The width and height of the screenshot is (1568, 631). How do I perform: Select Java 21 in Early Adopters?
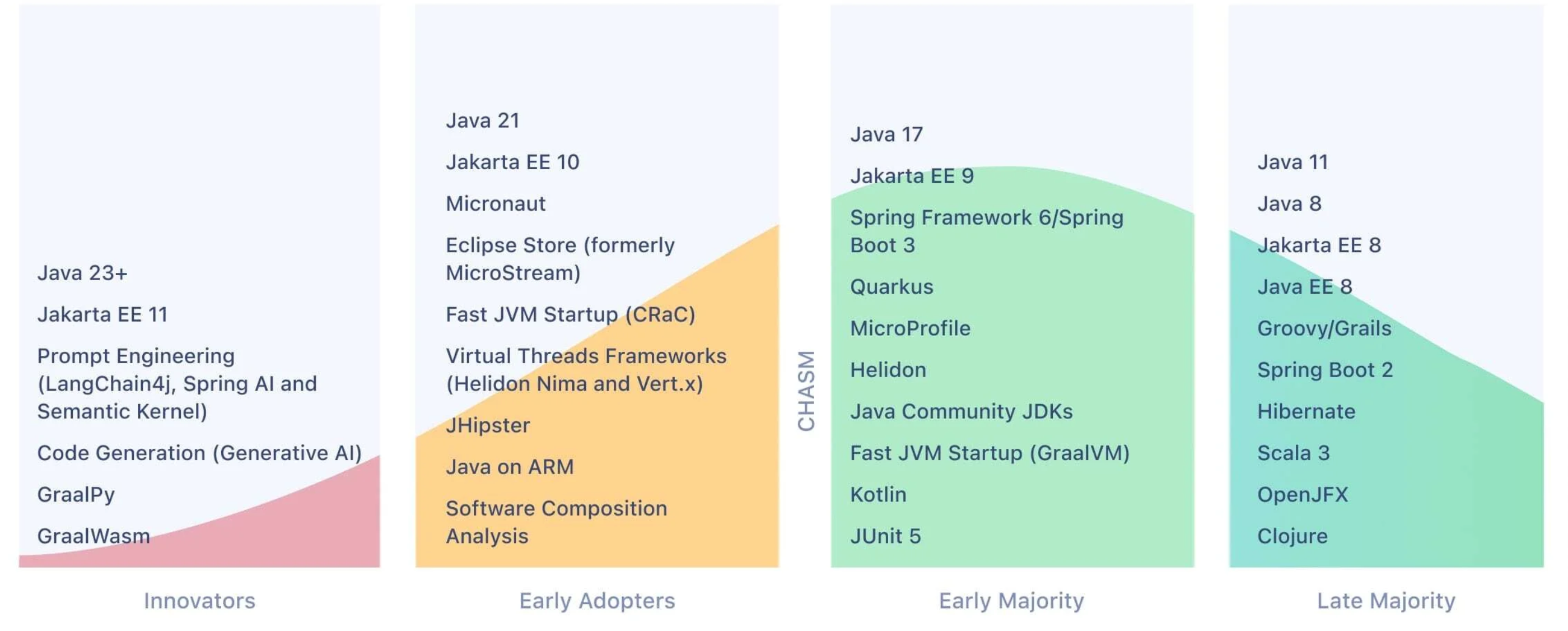point(483,120)
